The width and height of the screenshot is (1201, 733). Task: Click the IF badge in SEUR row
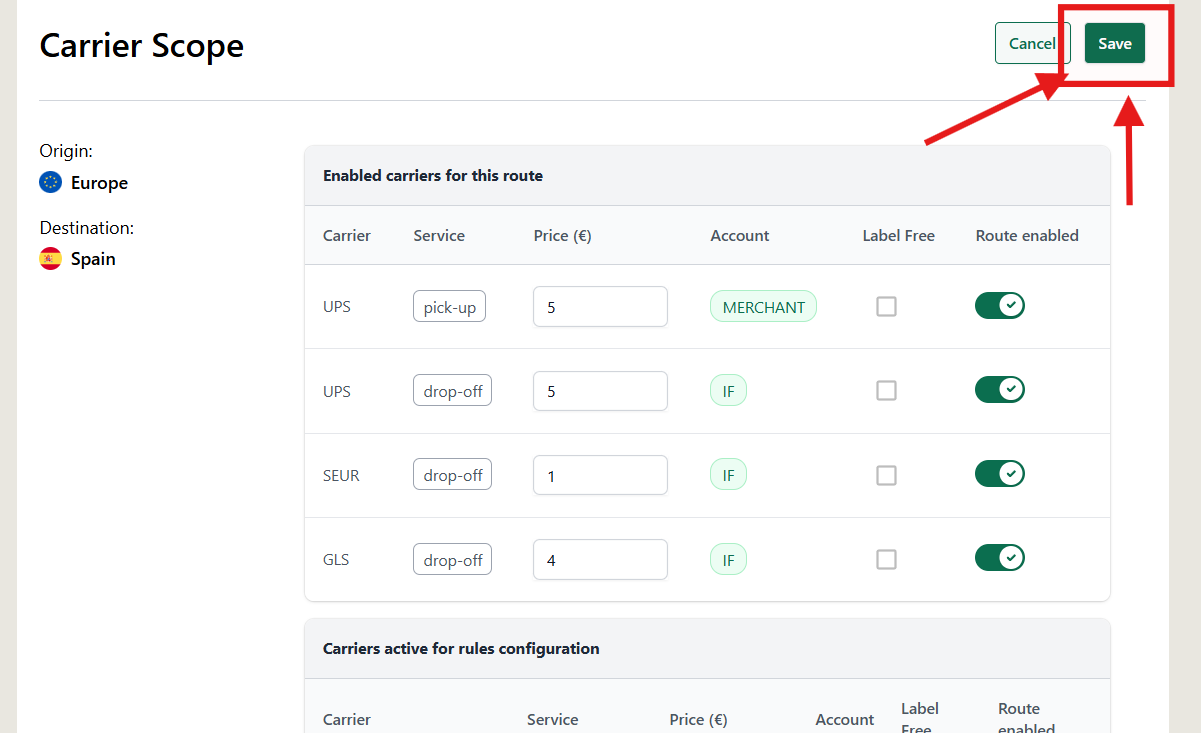(x=728, y=475)
